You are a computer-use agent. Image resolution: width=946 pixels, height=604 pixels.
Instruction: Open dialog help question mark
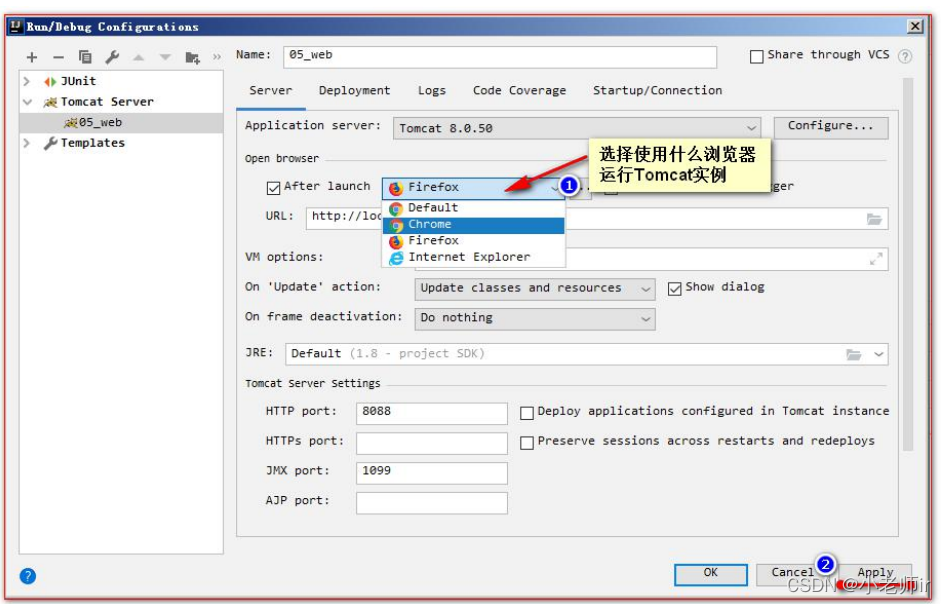(x=28, y=576)
